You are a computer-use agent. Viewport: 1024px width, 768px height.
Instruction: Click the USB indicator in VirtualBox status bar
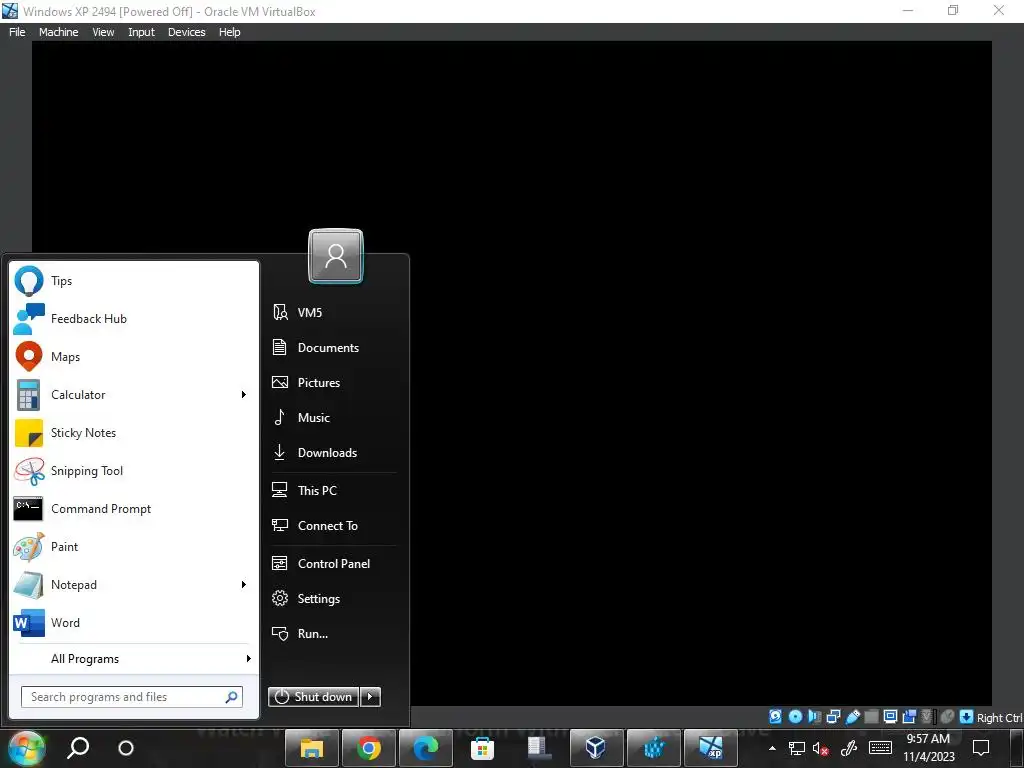tap(852, 716)
